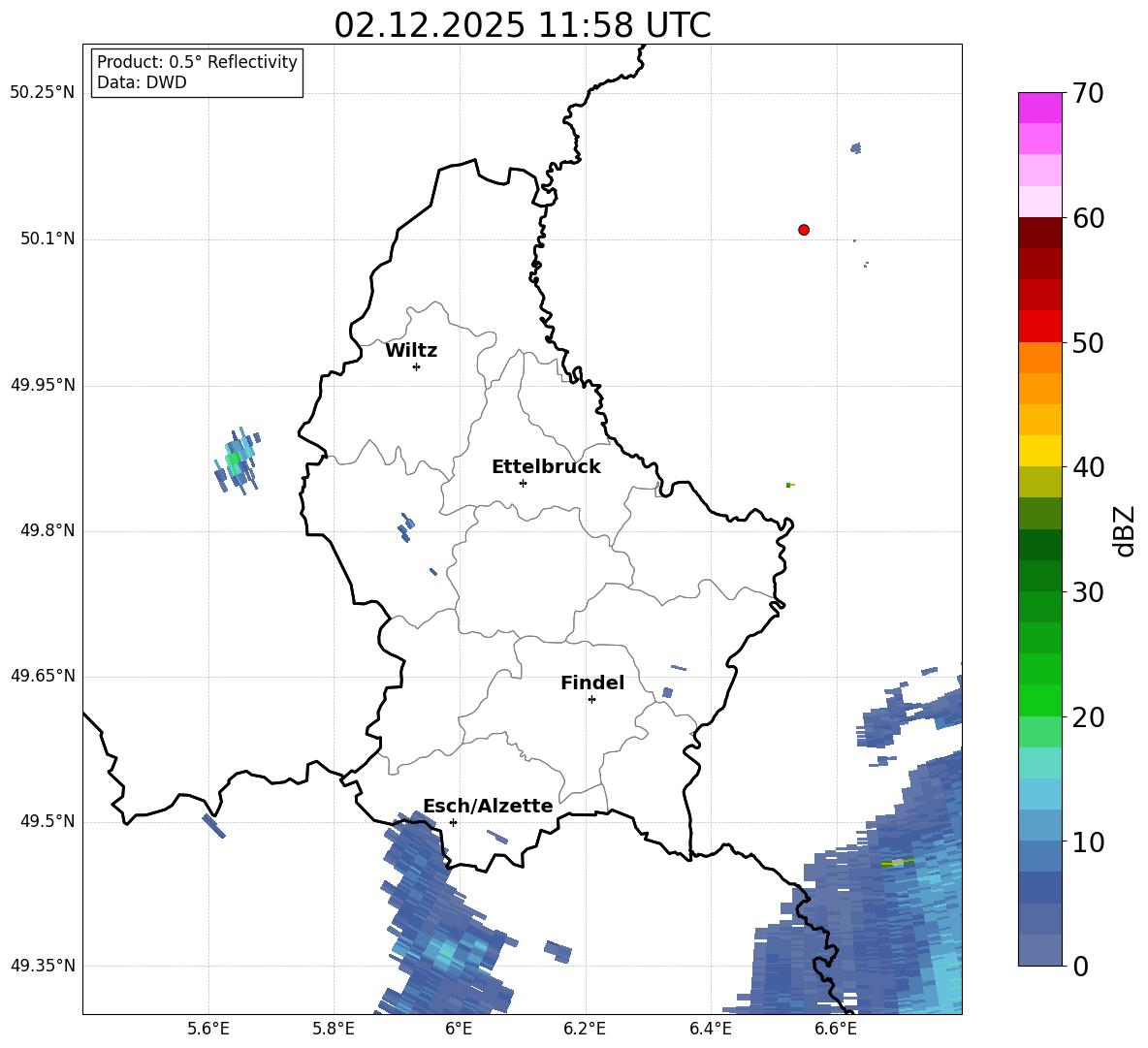Screen dimensions: 1148x1048
Task: Click the Data: DWD text
Action: pyautogui.click(x=142, y=82)
